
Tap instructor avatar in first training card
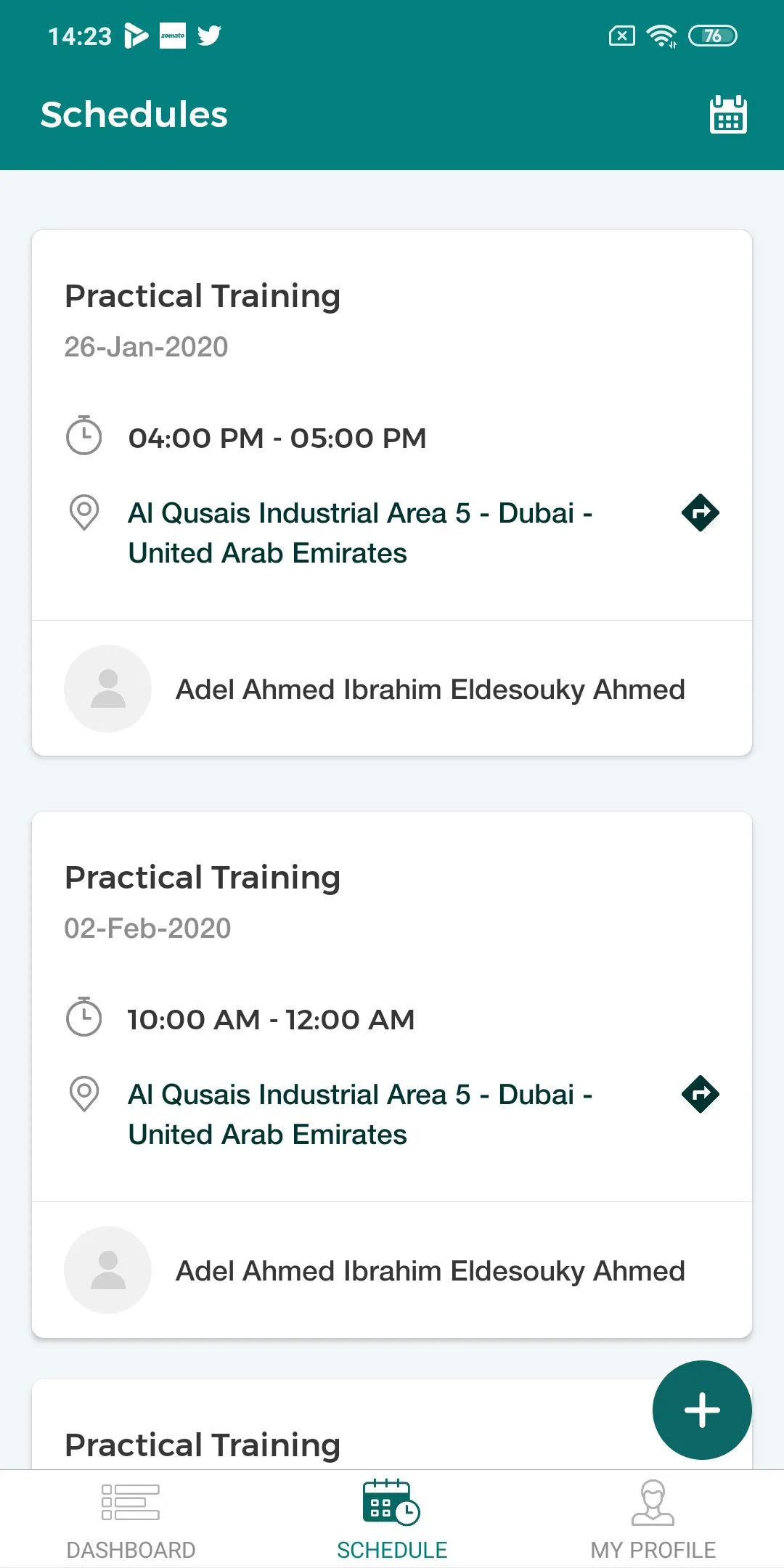coord(108,688)
